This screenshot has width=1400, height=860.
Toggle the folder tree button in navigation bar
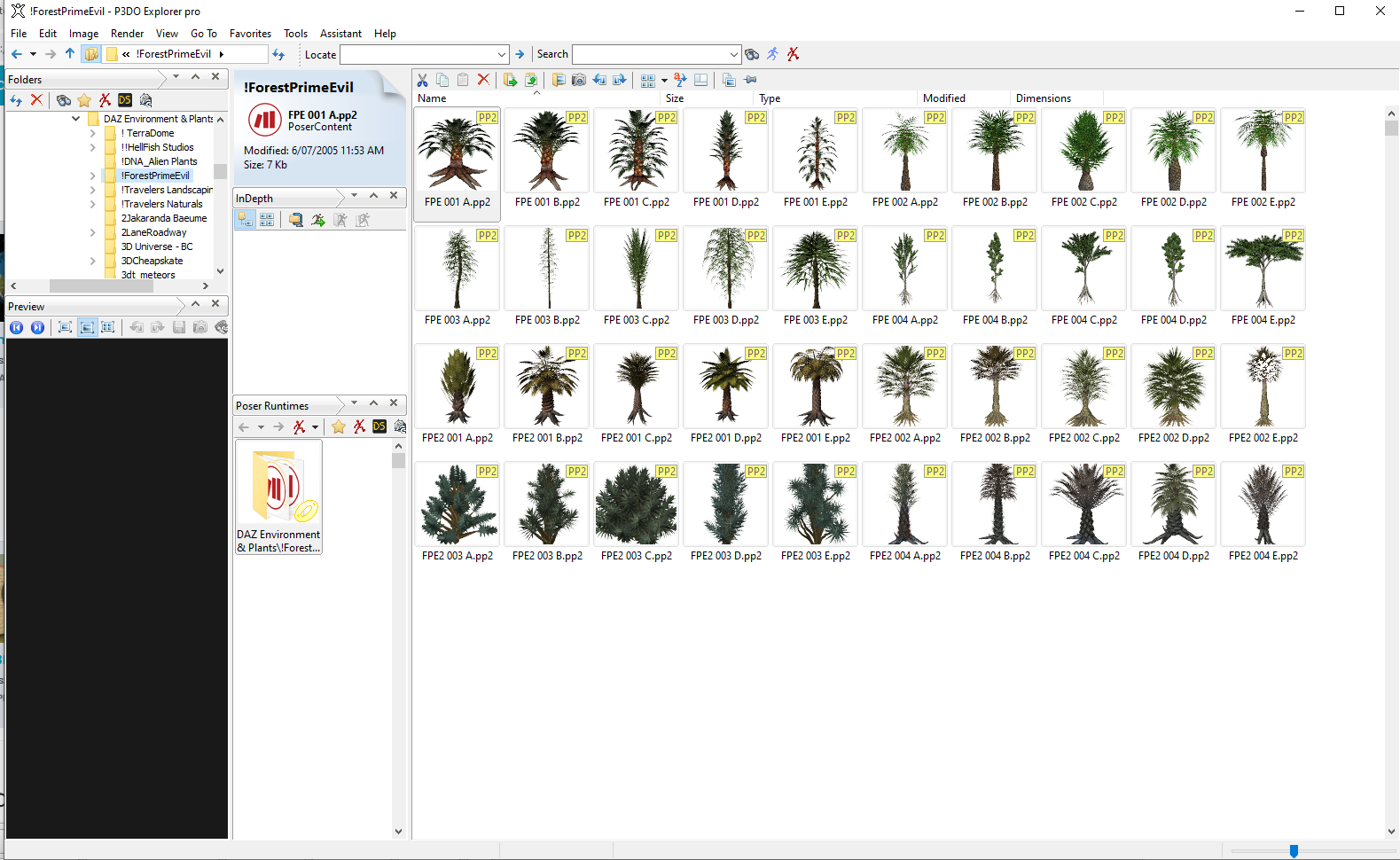click(x=91, y=54)
